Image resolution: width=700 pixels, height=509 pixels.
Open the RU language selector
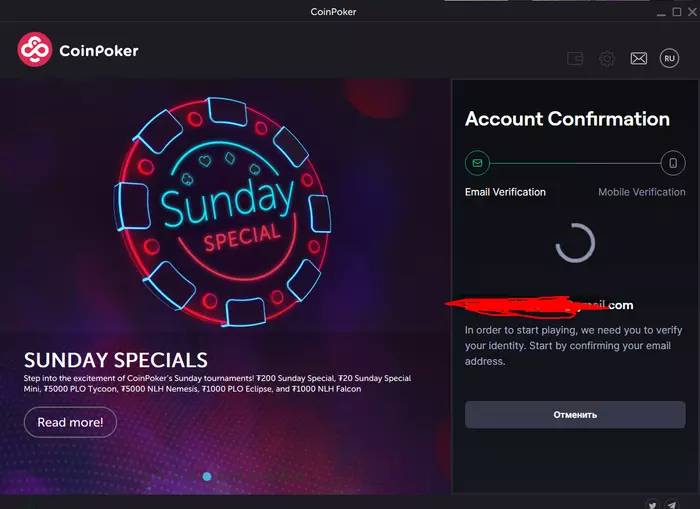(x=670, y=59)
